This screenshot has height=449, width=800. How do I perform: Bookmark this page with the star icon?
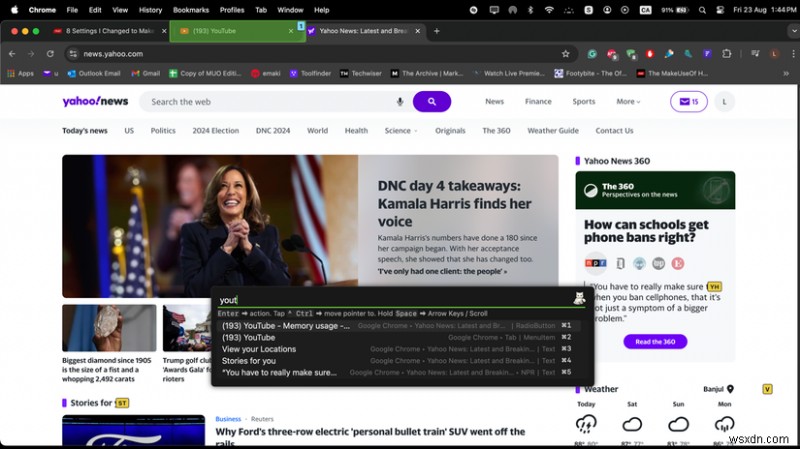point(565,54)
